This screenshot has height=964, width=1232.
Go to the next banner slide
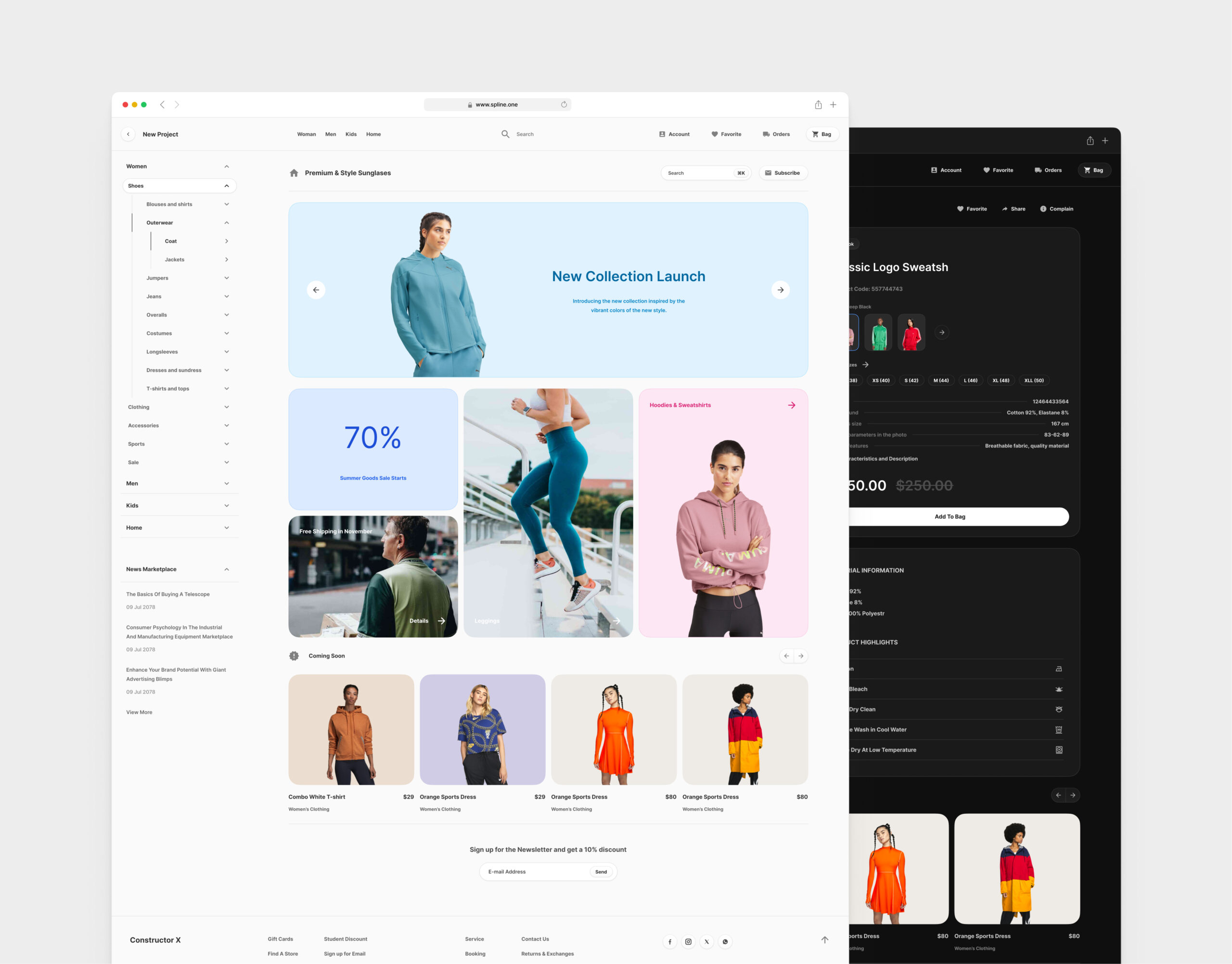click(x=780, y=290)
